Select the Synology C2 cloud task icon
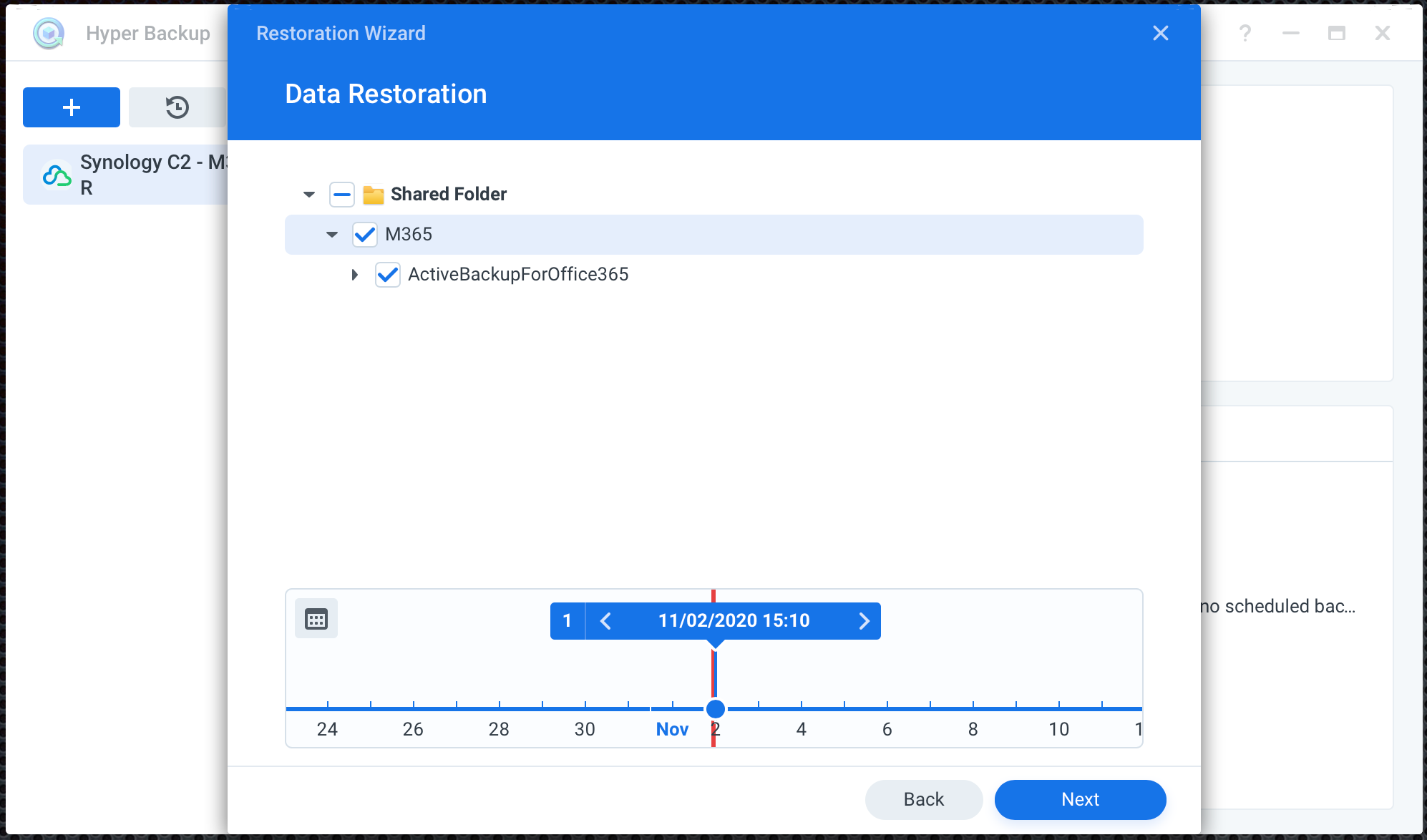 pos(57,175)
